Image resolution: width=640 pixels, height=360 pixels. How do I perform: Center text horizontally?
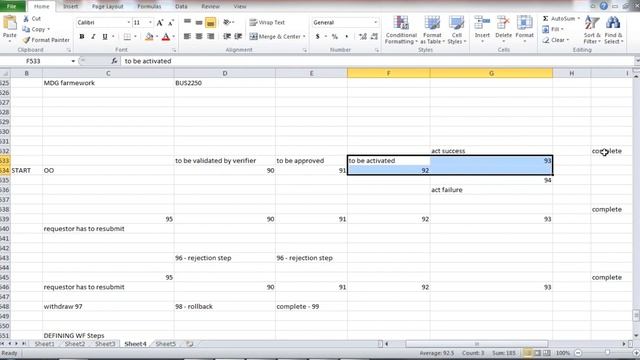click(199, 37)
